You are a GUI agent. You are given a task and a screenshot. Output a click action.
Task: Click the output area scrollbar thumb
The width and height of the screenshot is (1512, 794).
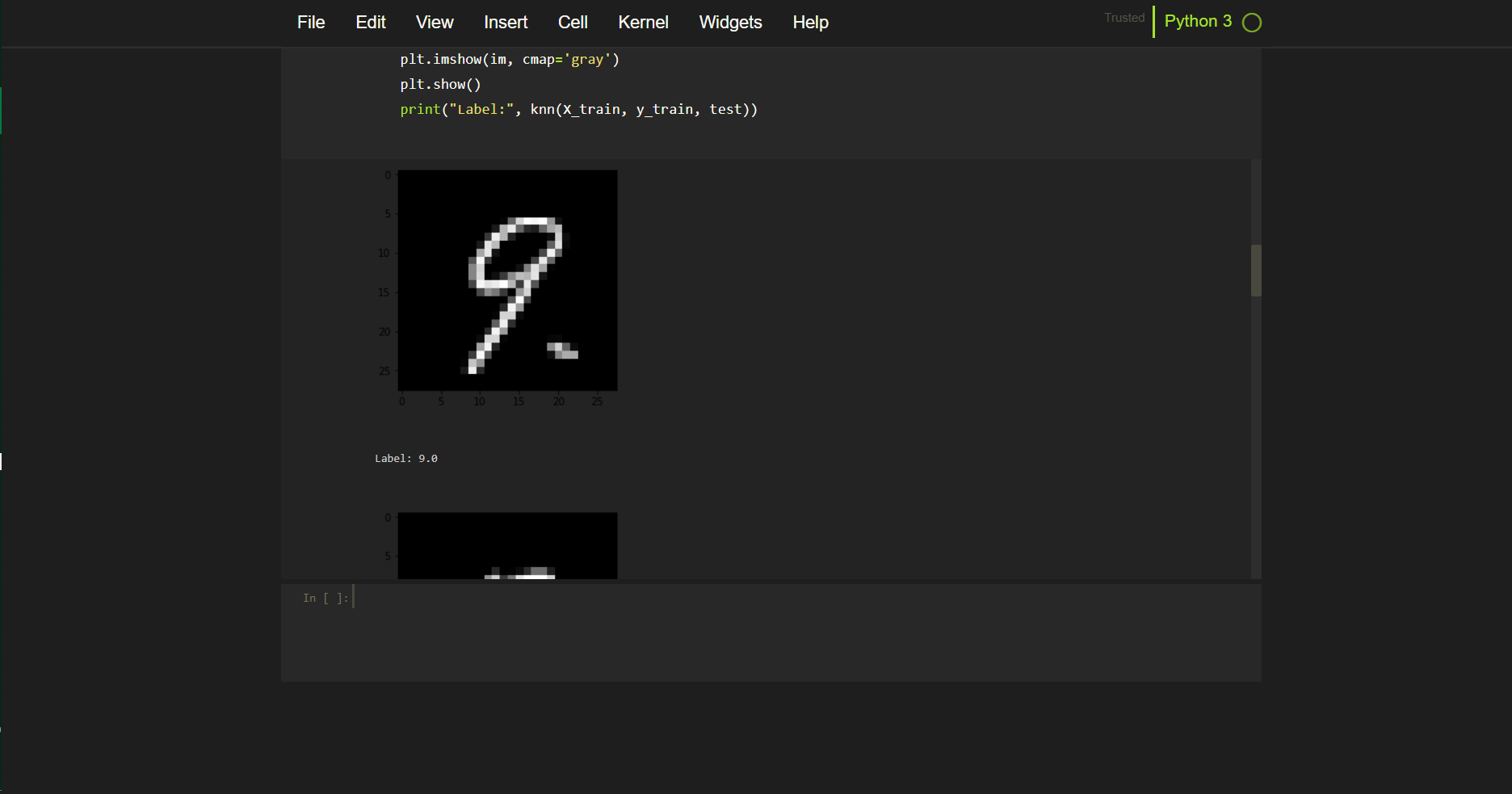point(1256,271)
